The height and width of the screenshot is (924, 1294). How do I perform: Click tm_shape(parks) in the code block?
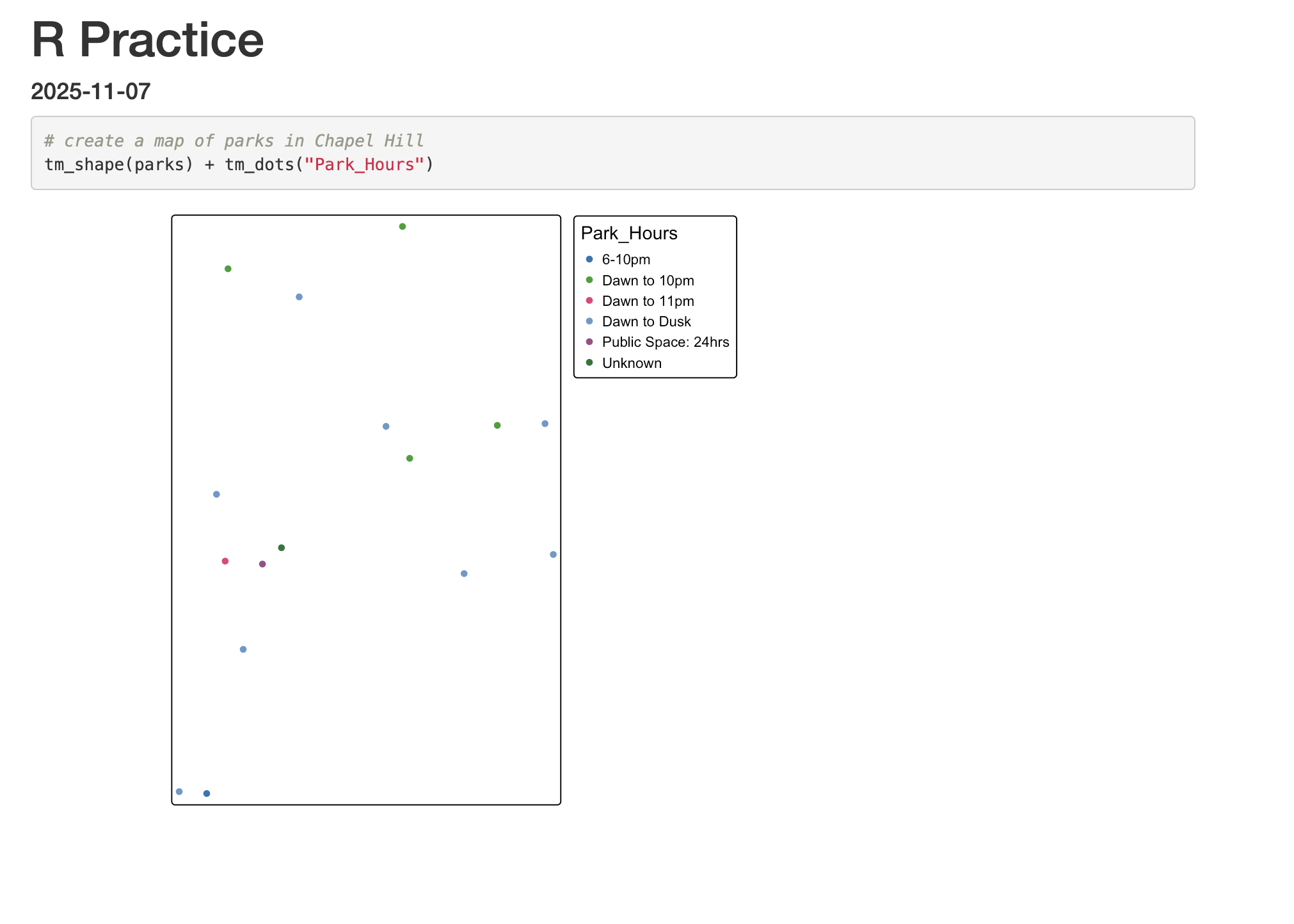118,165
